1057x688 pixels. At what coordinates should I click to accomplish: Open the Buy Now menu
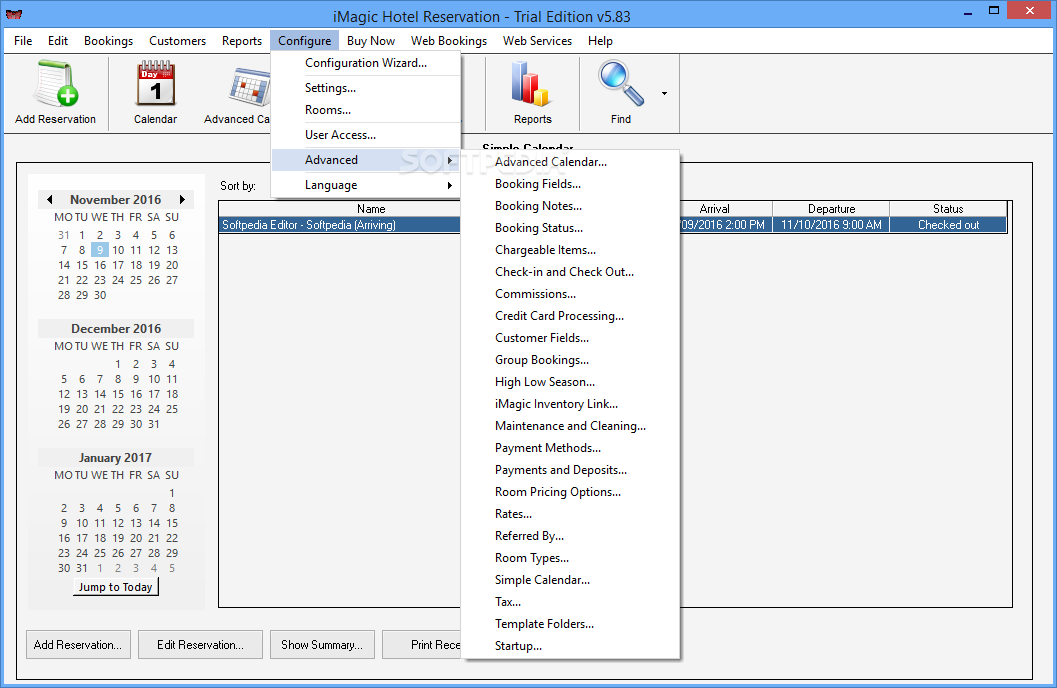click(371, 40)
